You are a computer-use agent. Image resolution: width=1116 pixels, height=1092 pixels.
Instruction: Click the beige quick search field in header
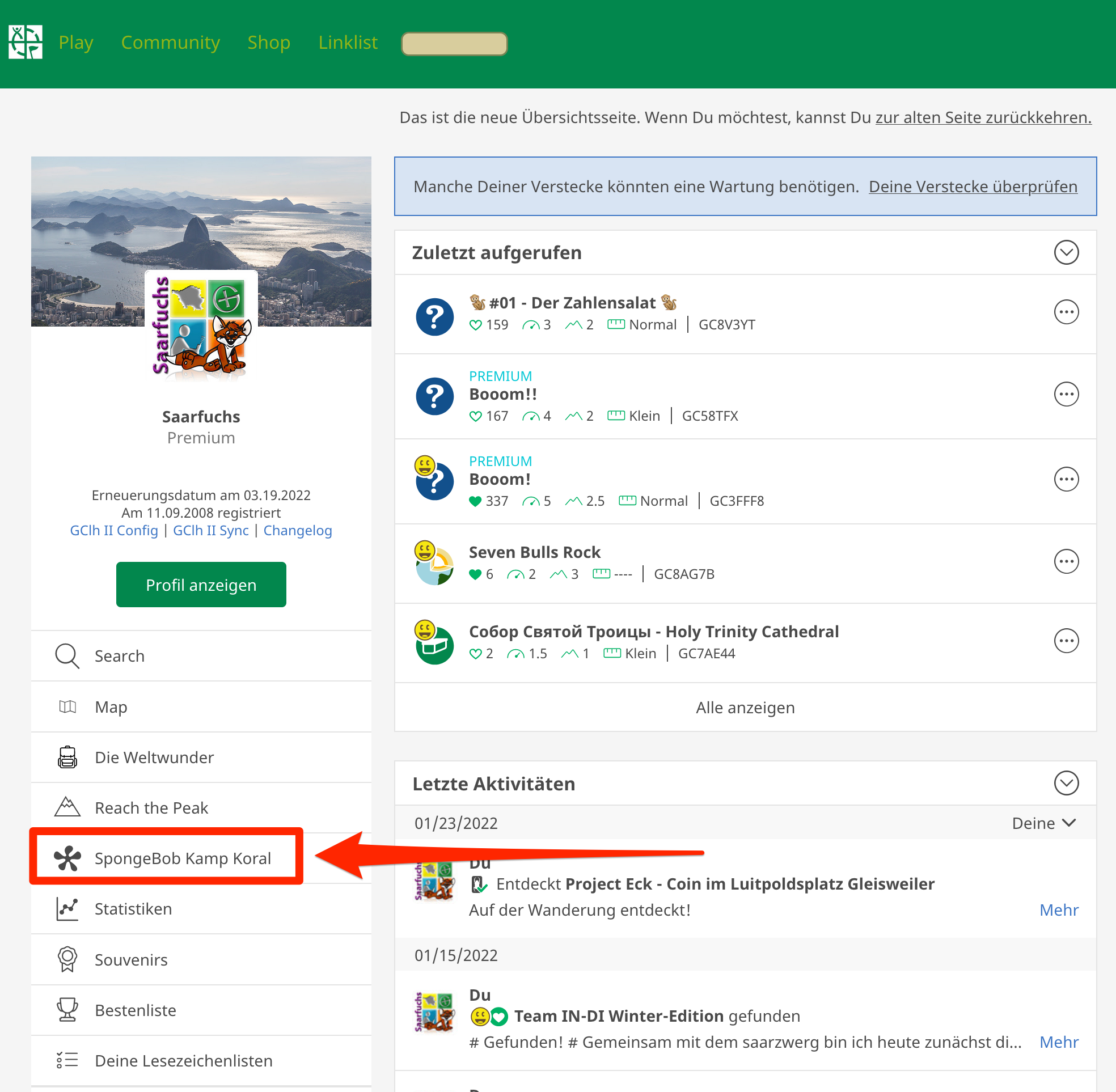[454, 44]
